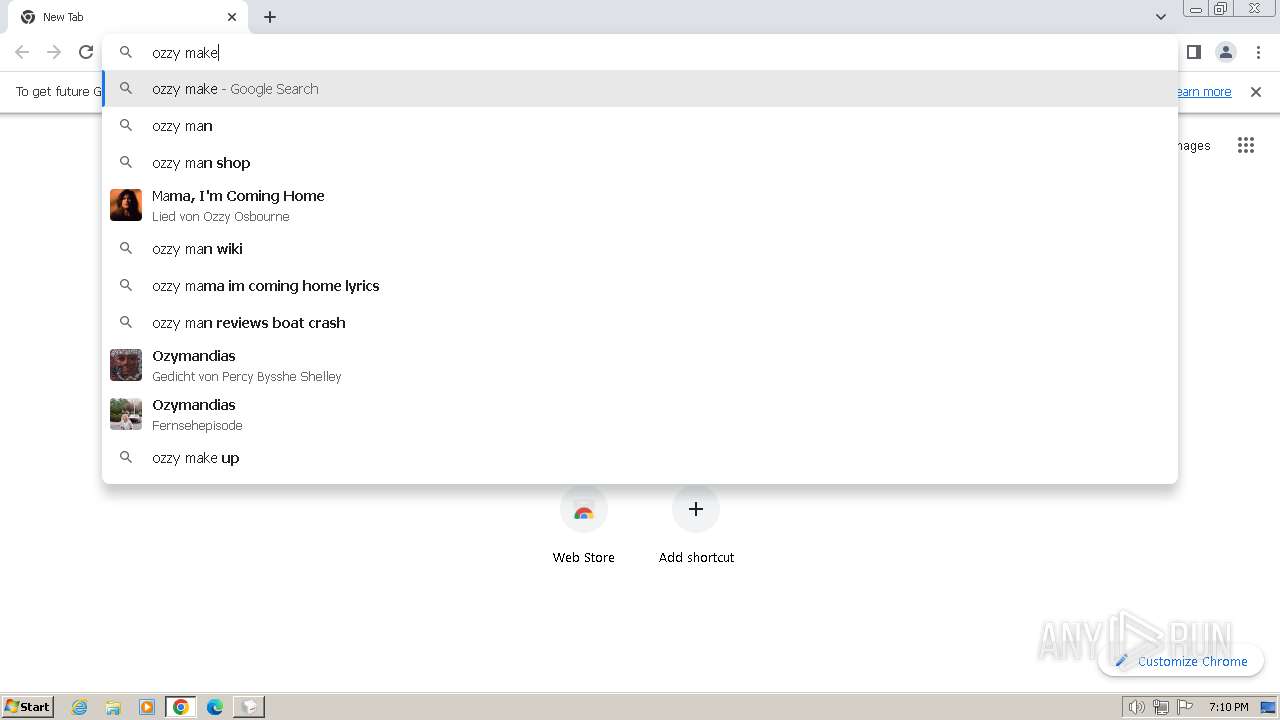This screenshot has width=1280, height=720.
Task: Click the volume speaker tray icon
Action: (x=1137, y=707)
